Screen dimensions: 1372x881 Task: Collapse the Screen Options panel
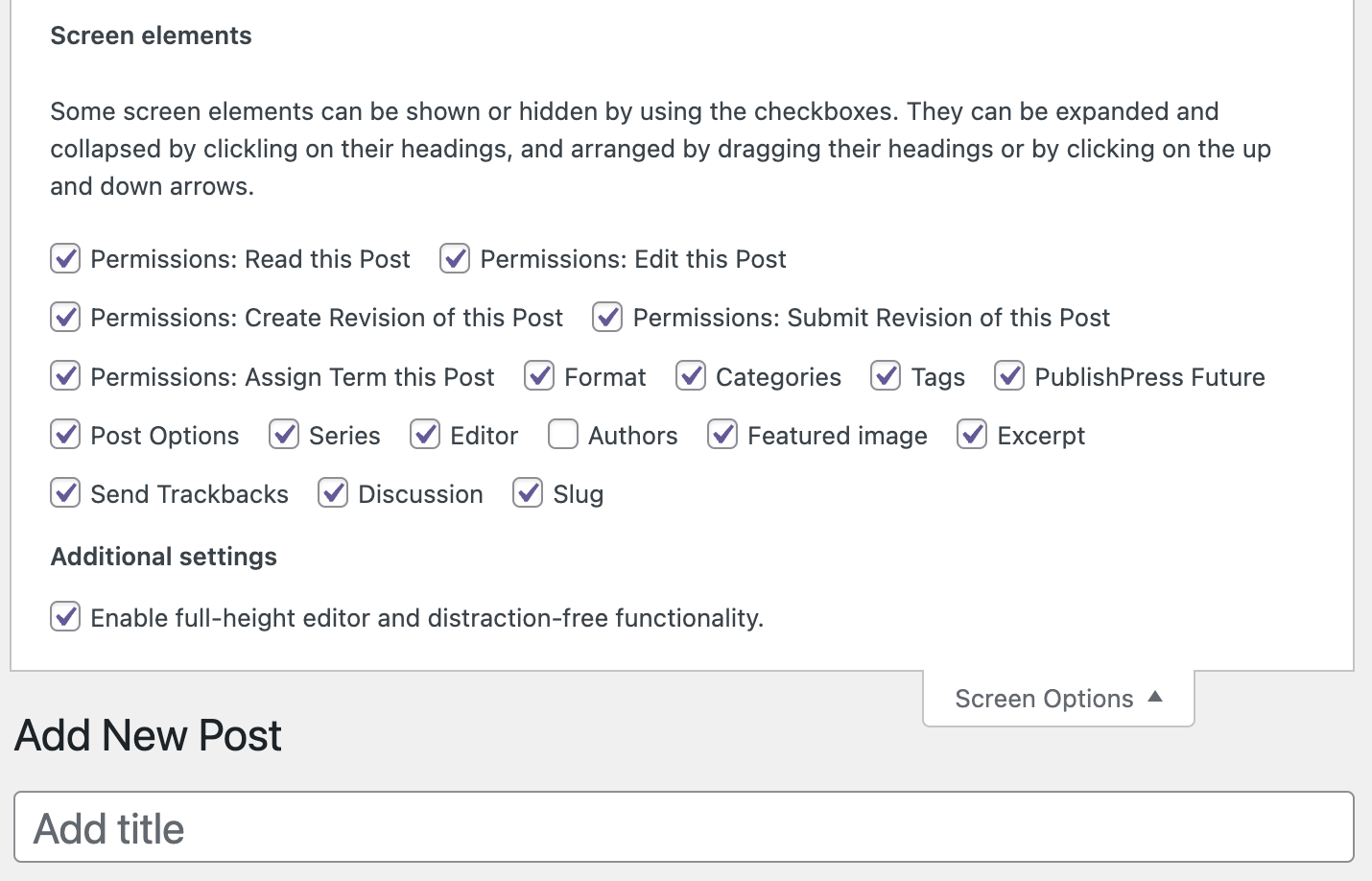pyautogui.click(x=1058, y=699)
